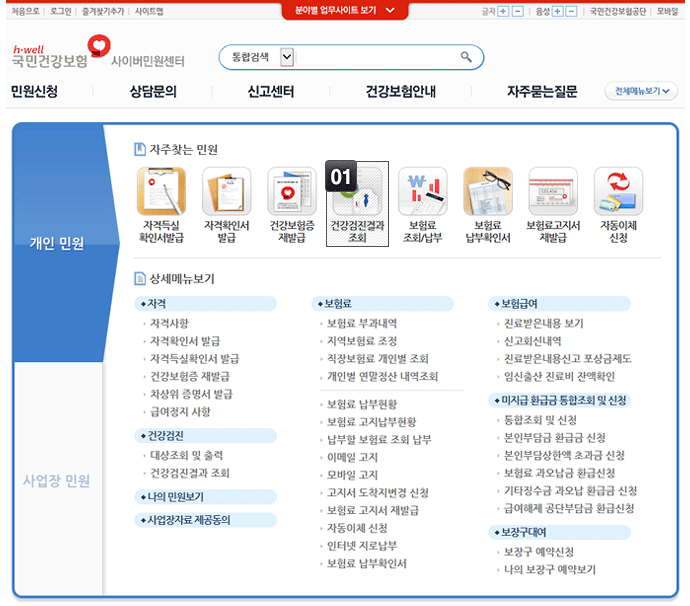Image resolution: width=690 pixels, height=606 pixels.
Task: Open the 나의 민원보기 header
Action: pyautogui.click(x=206, y=497)
